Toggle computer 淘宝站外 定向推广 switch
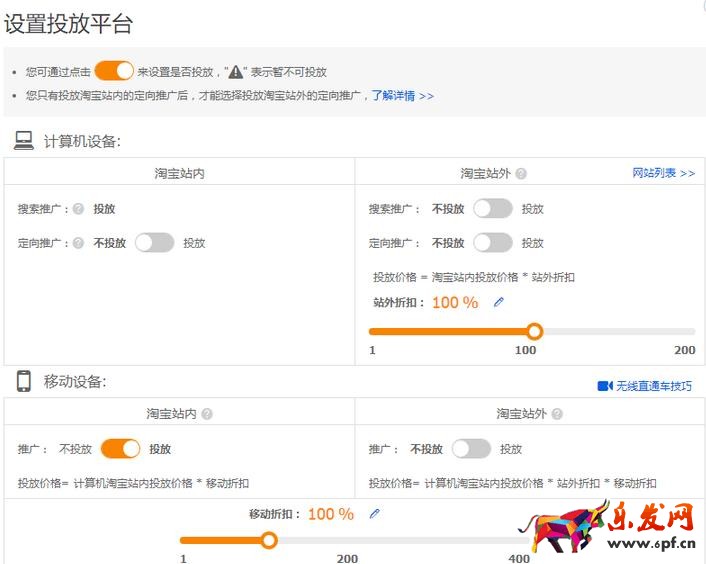This screenshot has height=564, width=706. click(x=493, y=243)
